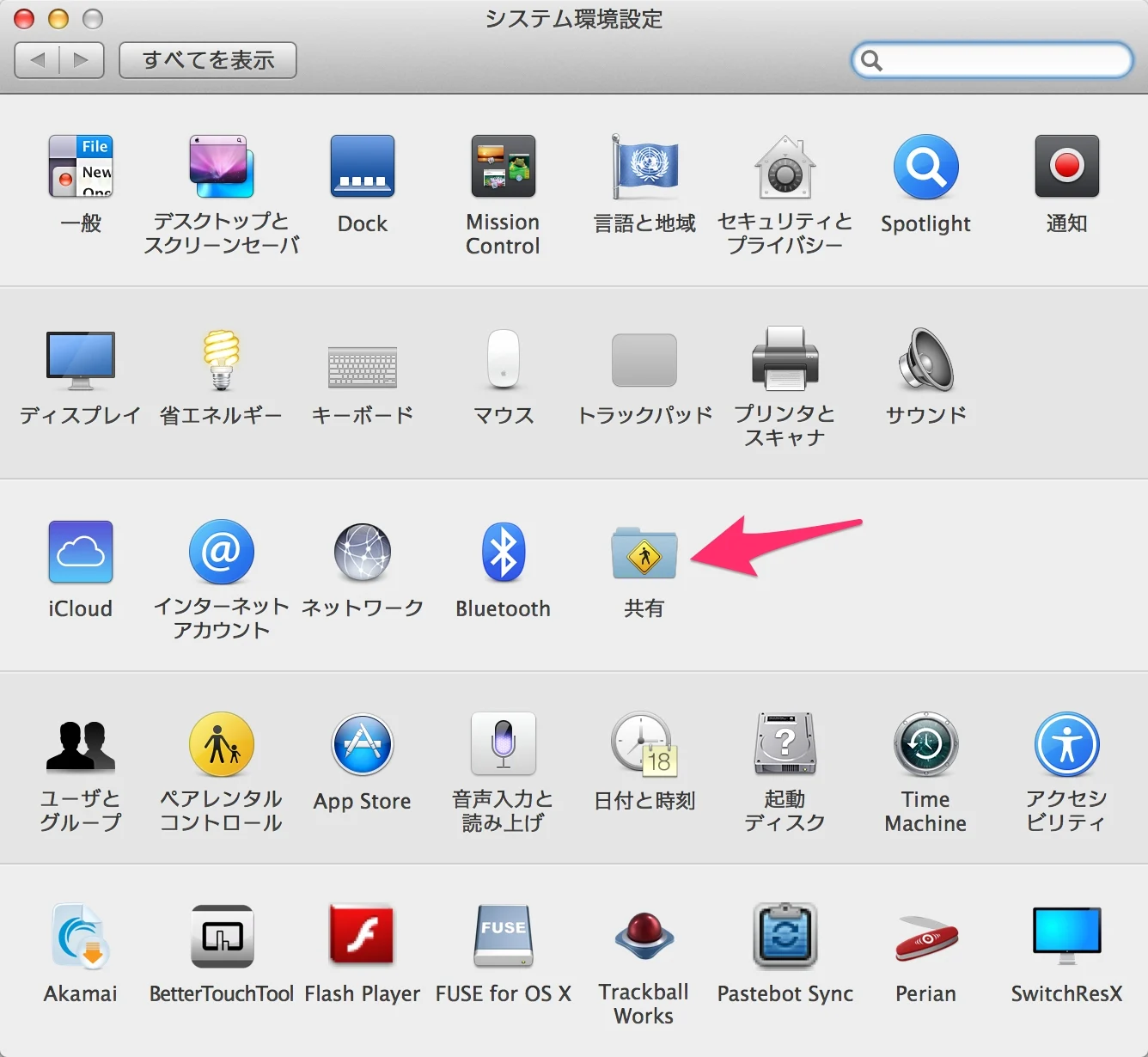This screenshot has width=1148, height=1057.
Task: Open アクセシビリティ preferences
Action: coord(1067,744)
